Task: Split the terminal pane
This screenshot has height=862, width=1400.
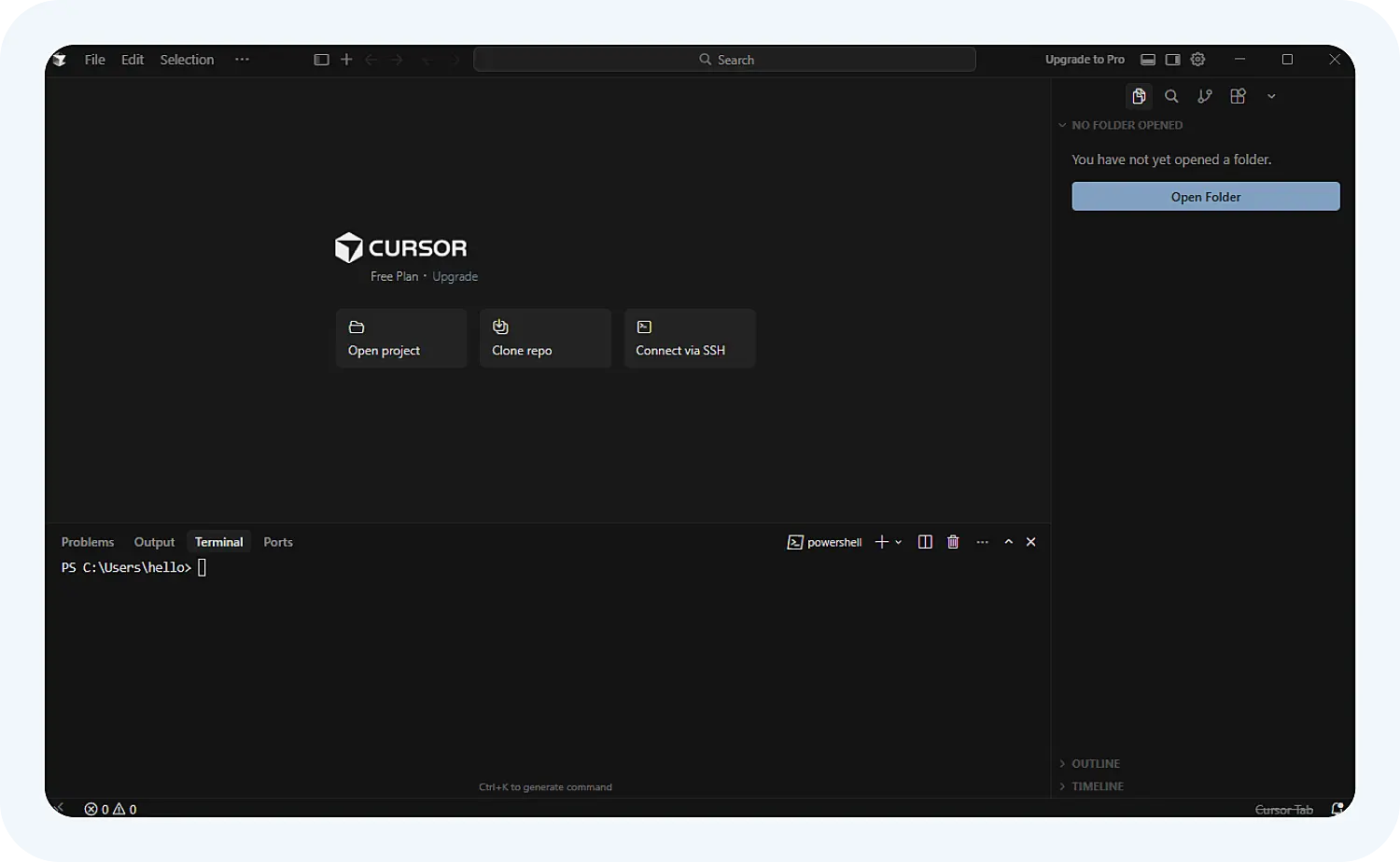Action: pyautogui.click(x=925, y=542)
